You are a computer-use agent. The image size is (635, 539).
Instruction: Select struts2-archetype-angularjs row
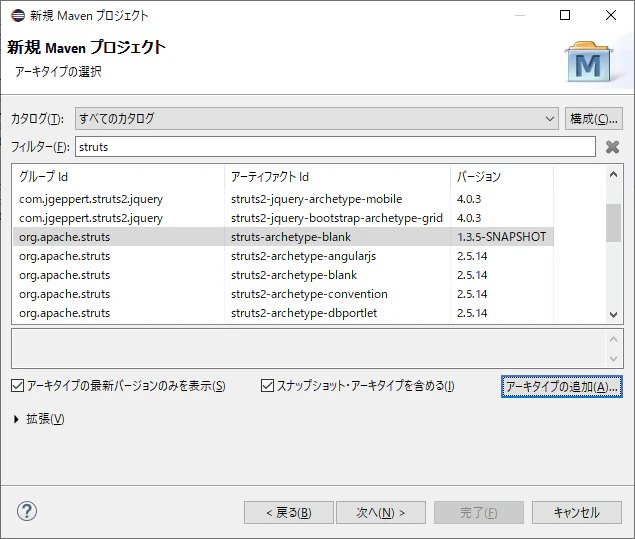283,256
